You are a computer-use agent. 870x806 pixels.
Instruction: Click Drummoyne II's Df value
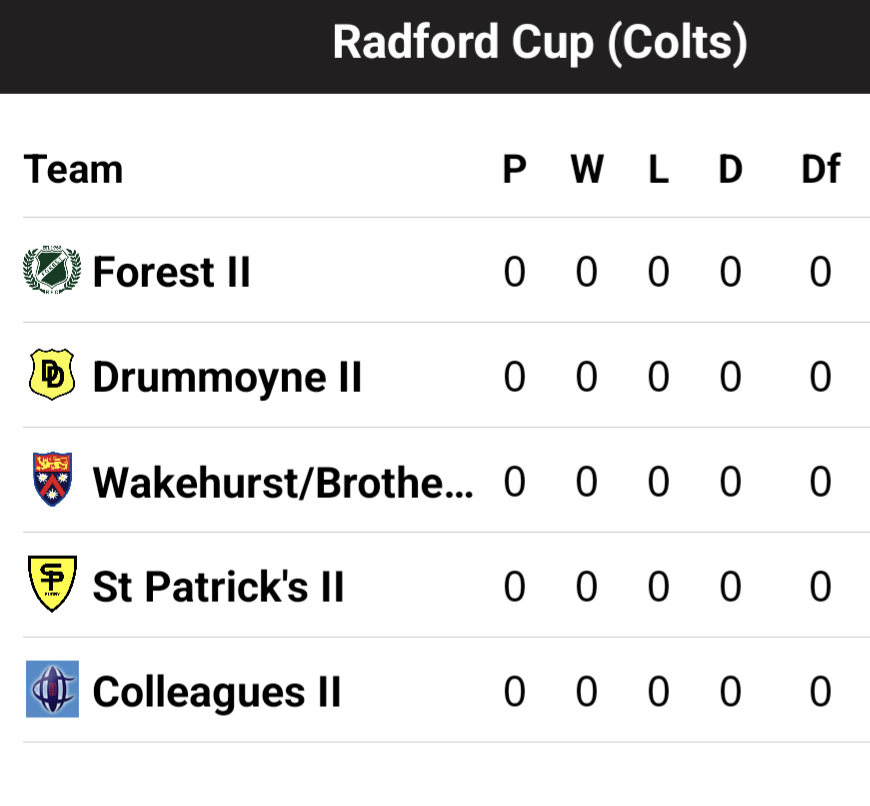click(820, 377)
